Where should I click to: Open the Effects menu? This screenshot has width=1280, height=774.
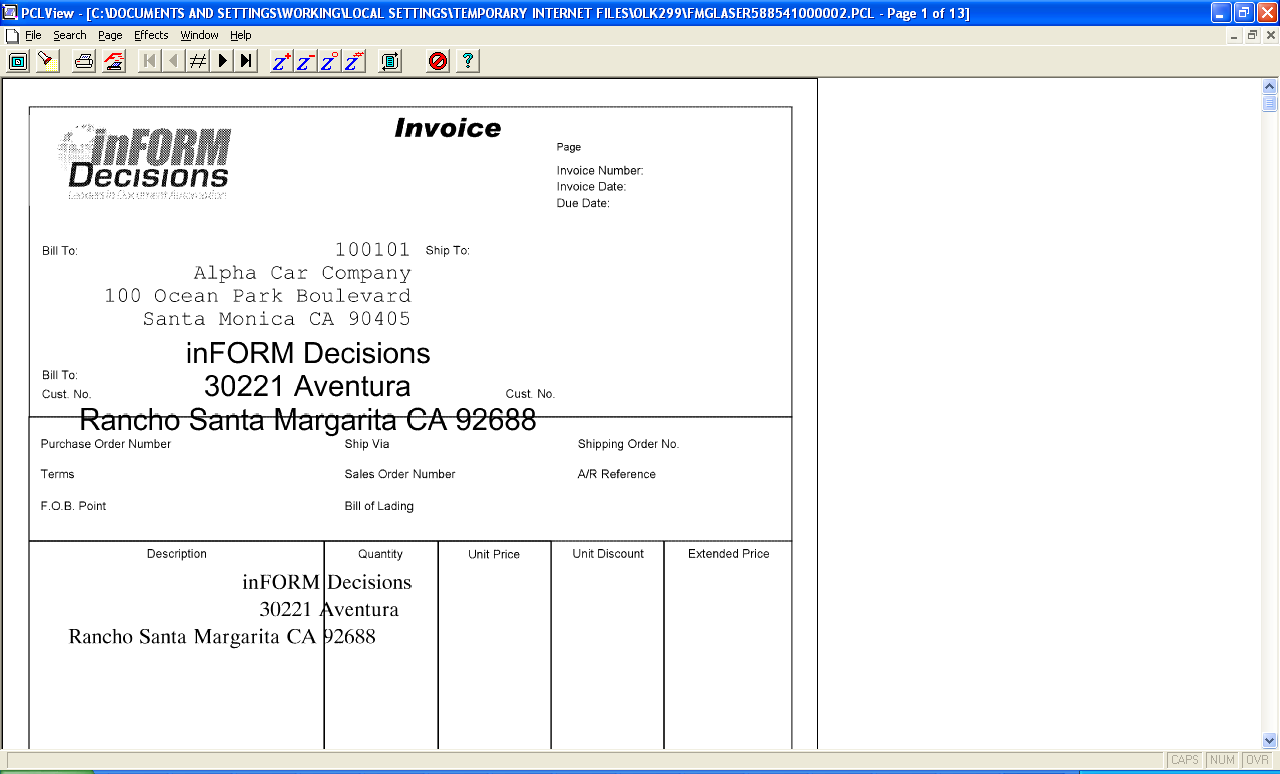pyautogui.click(x=151, y=35)
